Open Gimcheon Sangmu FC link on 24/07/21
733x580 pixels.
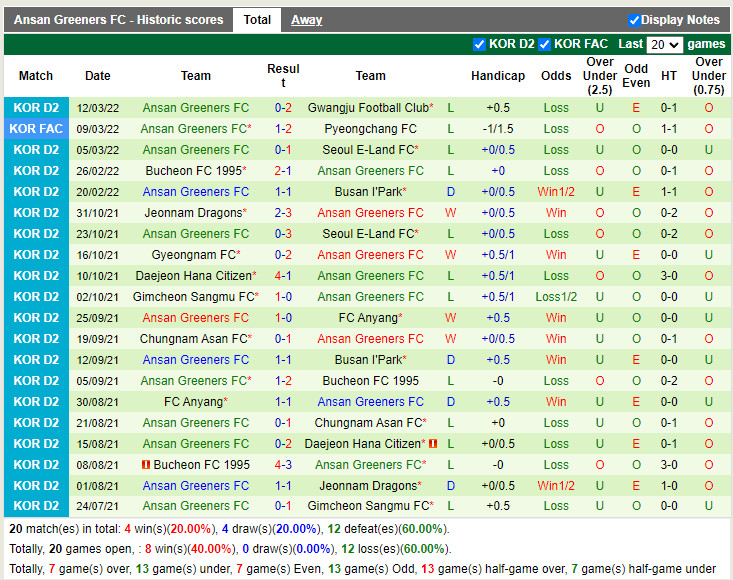click(x=368, y=507)
